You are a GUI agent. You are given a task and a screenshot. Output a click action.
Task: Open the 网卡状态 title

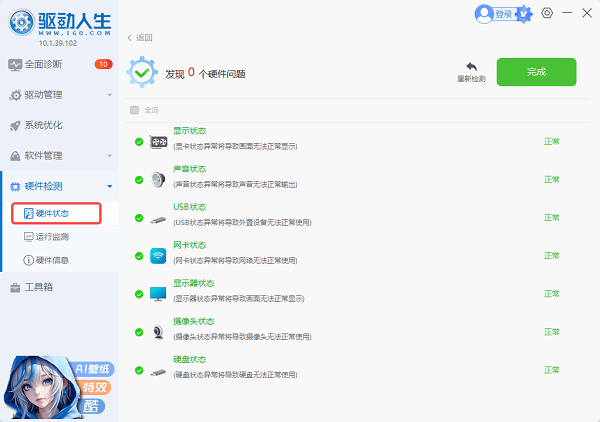pos(189,245)
